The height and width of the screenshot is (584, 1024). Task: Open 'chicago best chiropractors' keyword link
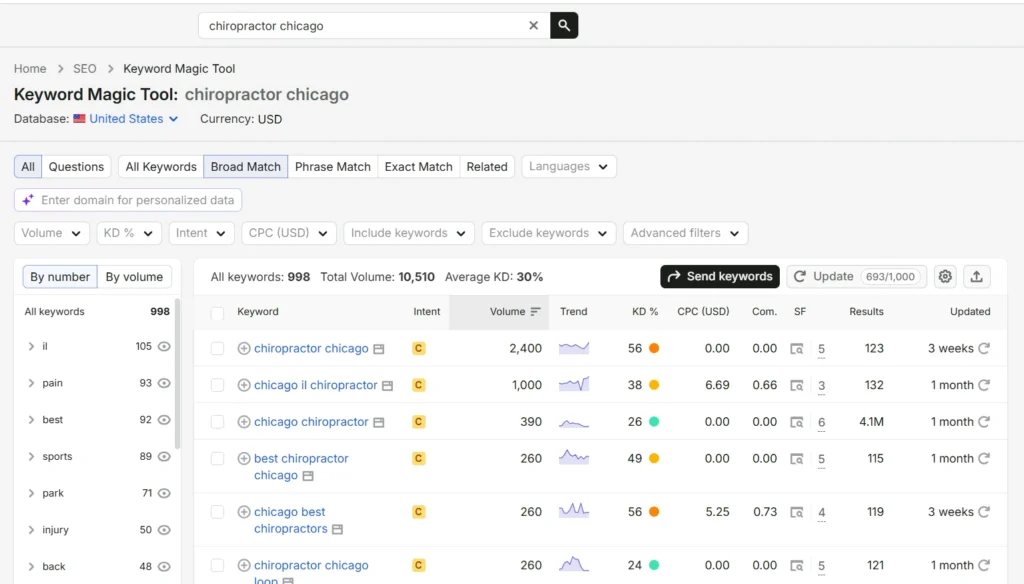[x=291, y=520]
